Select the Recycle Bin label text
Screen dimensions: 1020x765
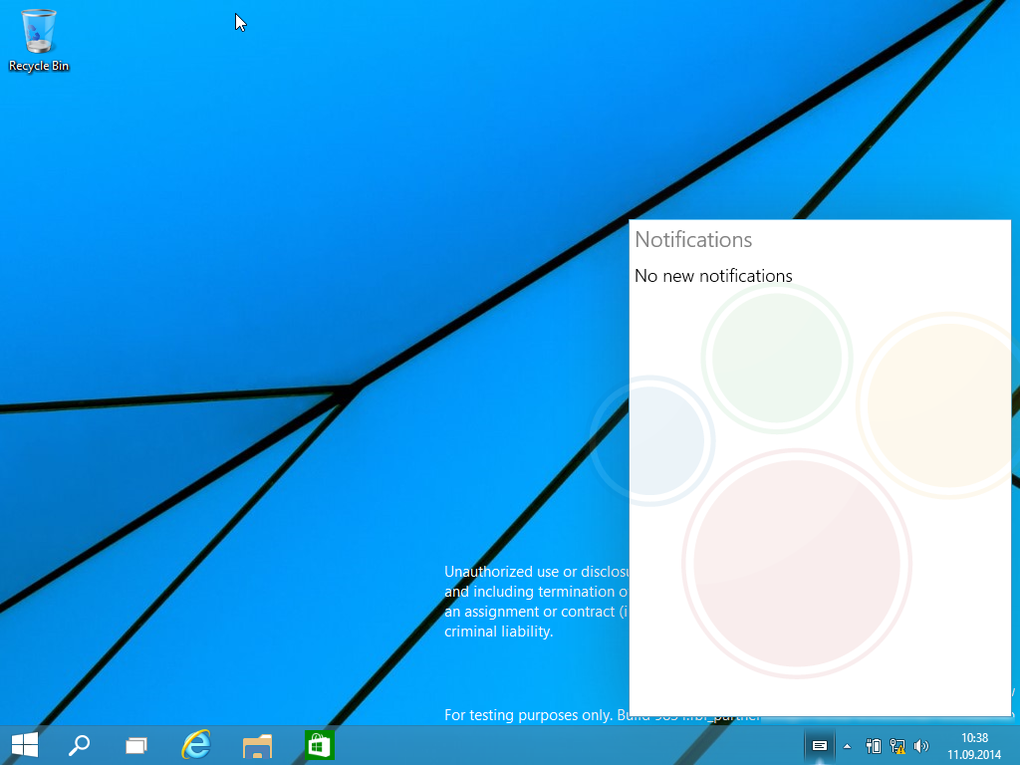[38, 67]
